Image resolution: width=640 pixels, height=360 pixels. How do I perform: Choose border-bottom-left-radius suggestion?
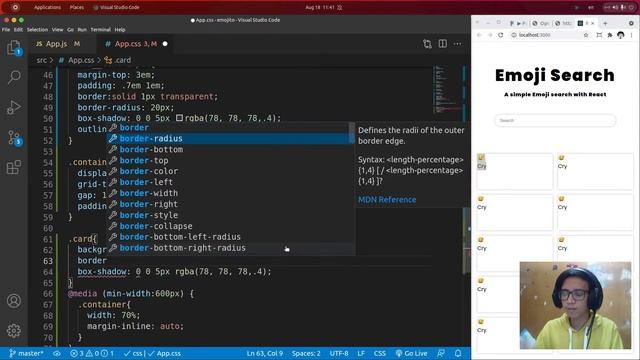pos(231,237)
